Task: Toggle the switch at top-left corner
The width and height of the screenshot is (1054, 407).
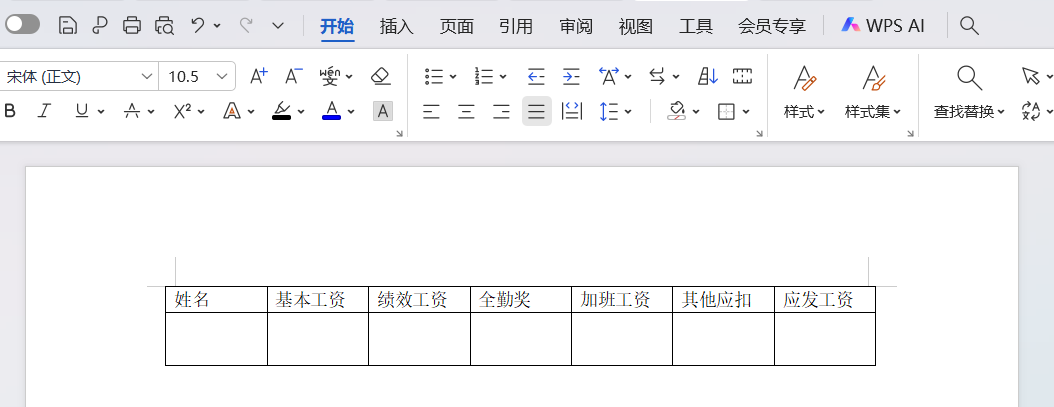Action: click(22, 25)
